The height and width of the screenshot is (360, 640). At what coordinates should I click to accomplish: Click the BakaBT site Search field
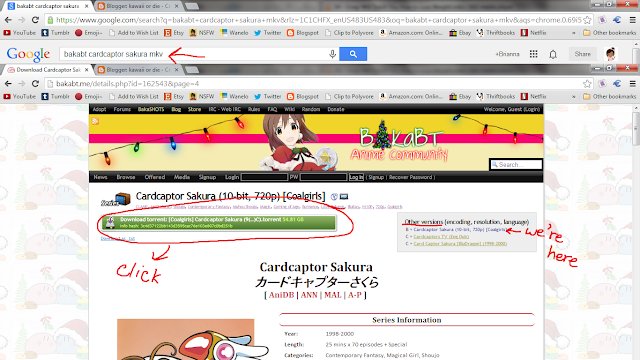516,164
